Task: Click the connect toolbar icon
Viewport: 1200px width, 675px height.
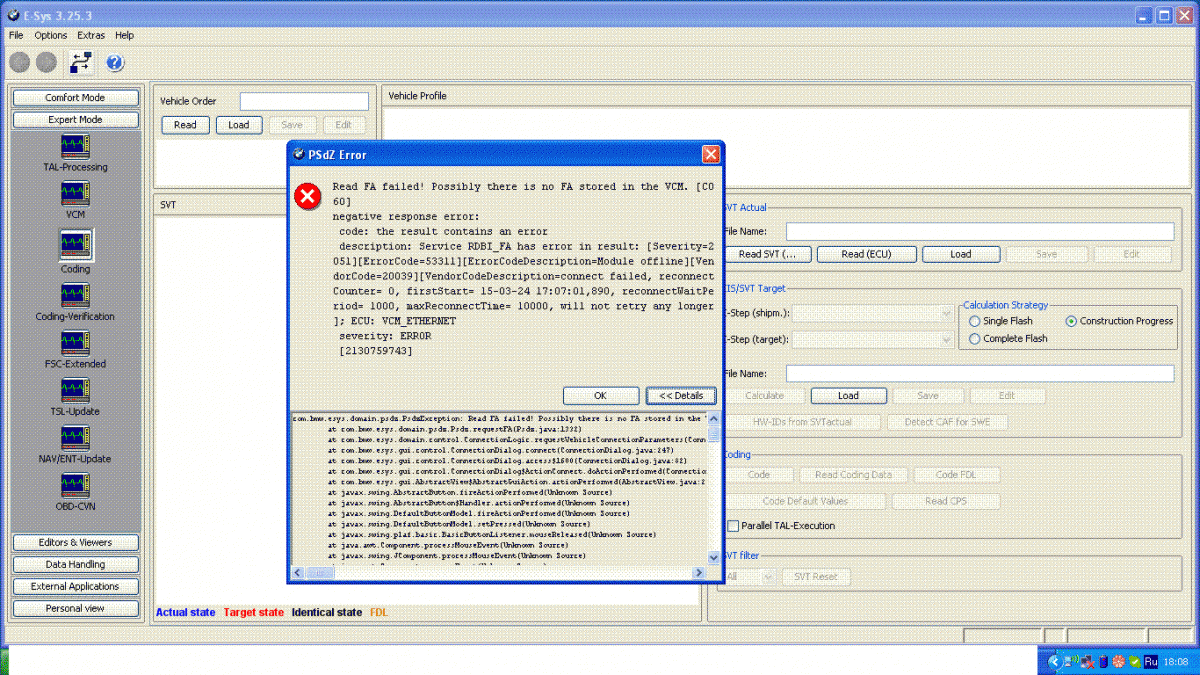Action: click(81, 63)
